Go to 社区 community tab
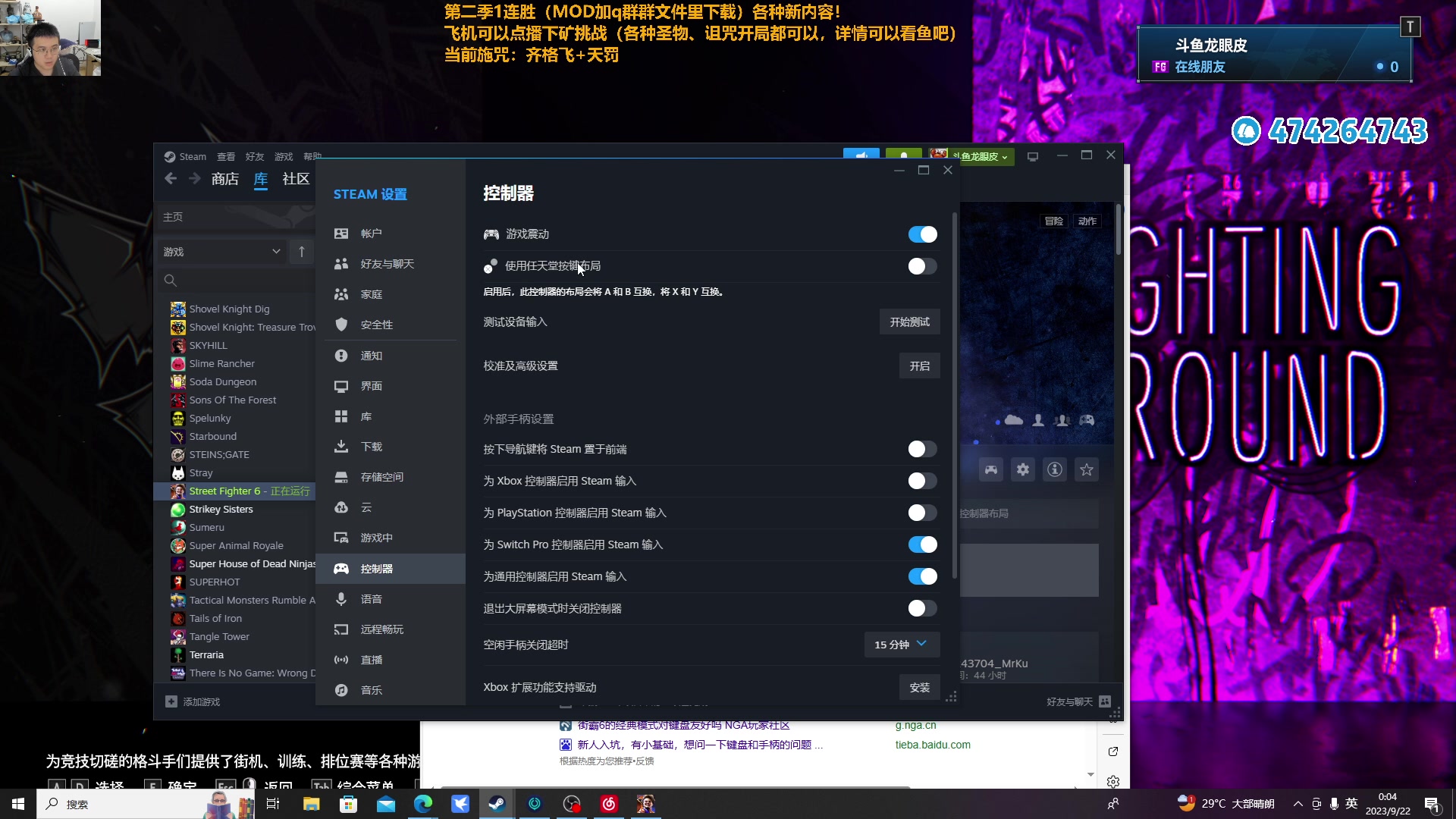This screenshot has height=819, width=1456. point(296,179)
